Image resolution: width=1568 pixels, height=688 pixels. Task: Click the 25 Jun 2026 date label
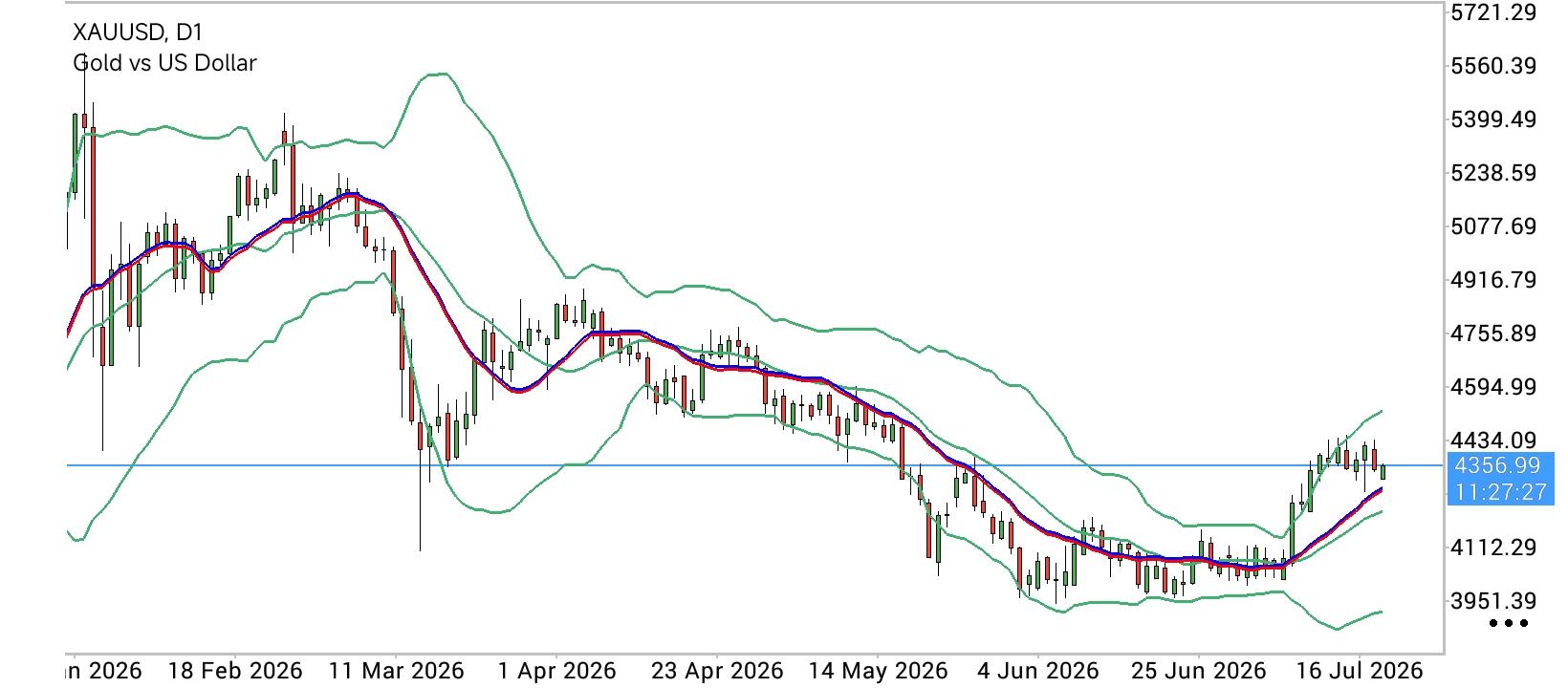click(x=1199, y=670)
